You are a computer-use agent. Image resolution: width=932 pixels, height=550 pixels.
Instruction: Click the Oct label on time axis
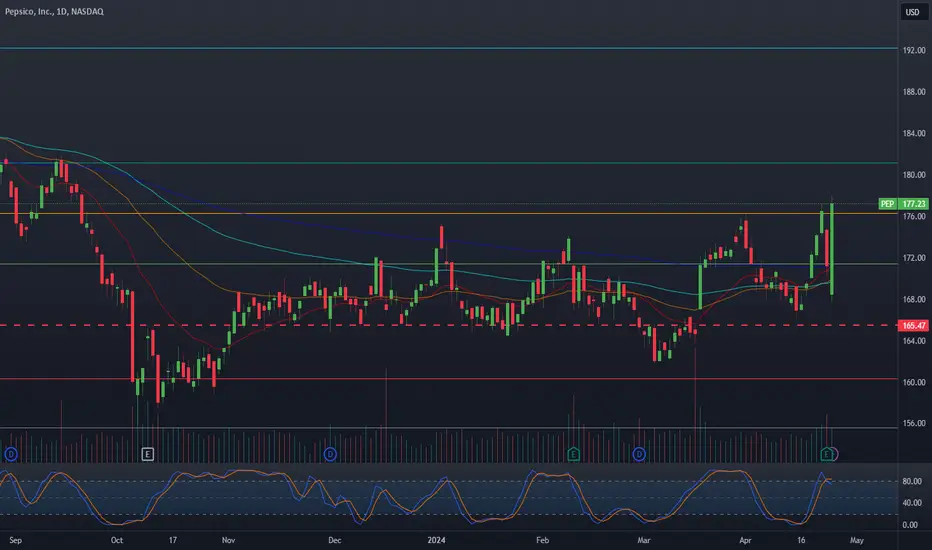click(117, 540)
